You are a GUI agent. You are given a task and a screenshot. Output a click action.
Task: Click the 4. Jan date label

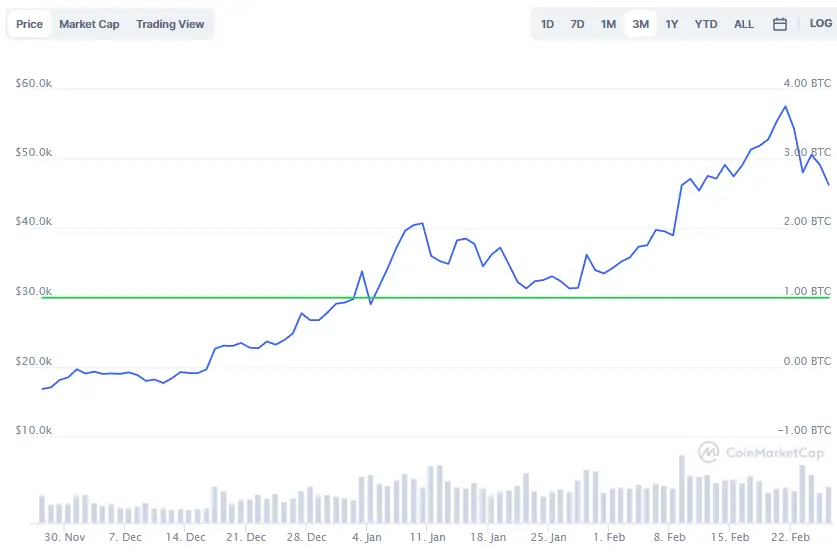(x=367, y=538)
